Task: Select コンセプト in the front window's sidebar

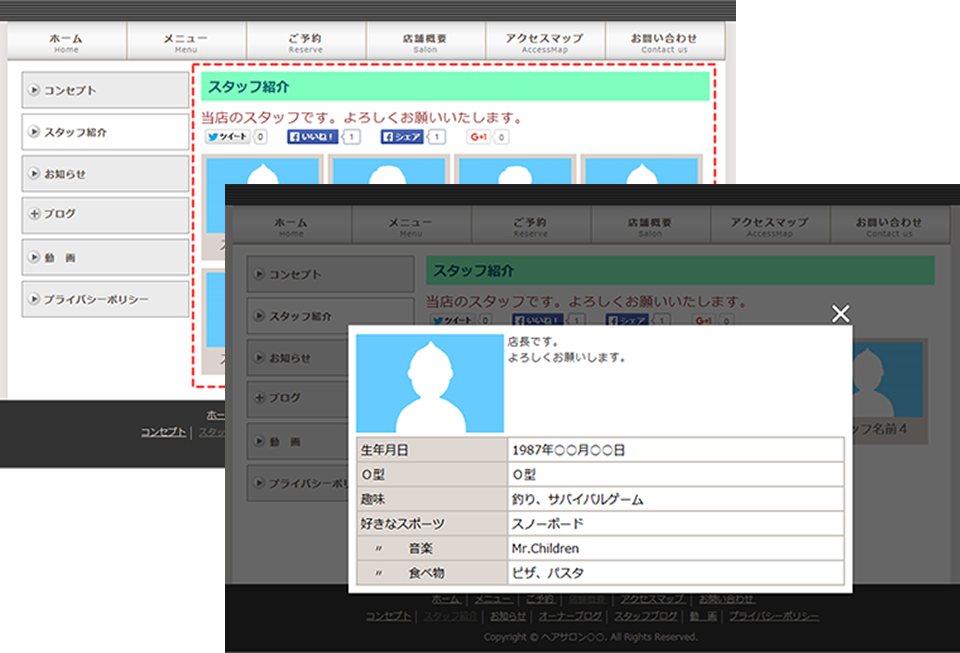Action: [x=331, y=274]
